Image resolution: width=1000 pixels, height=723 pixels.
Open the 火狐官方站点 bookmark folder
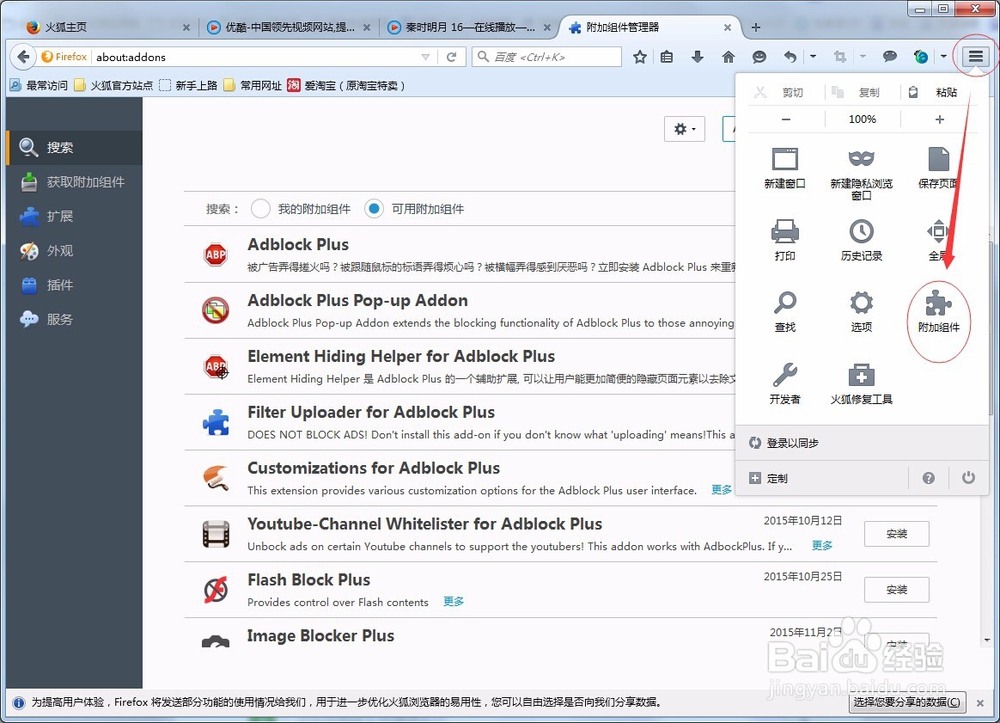tap(114, 85)
